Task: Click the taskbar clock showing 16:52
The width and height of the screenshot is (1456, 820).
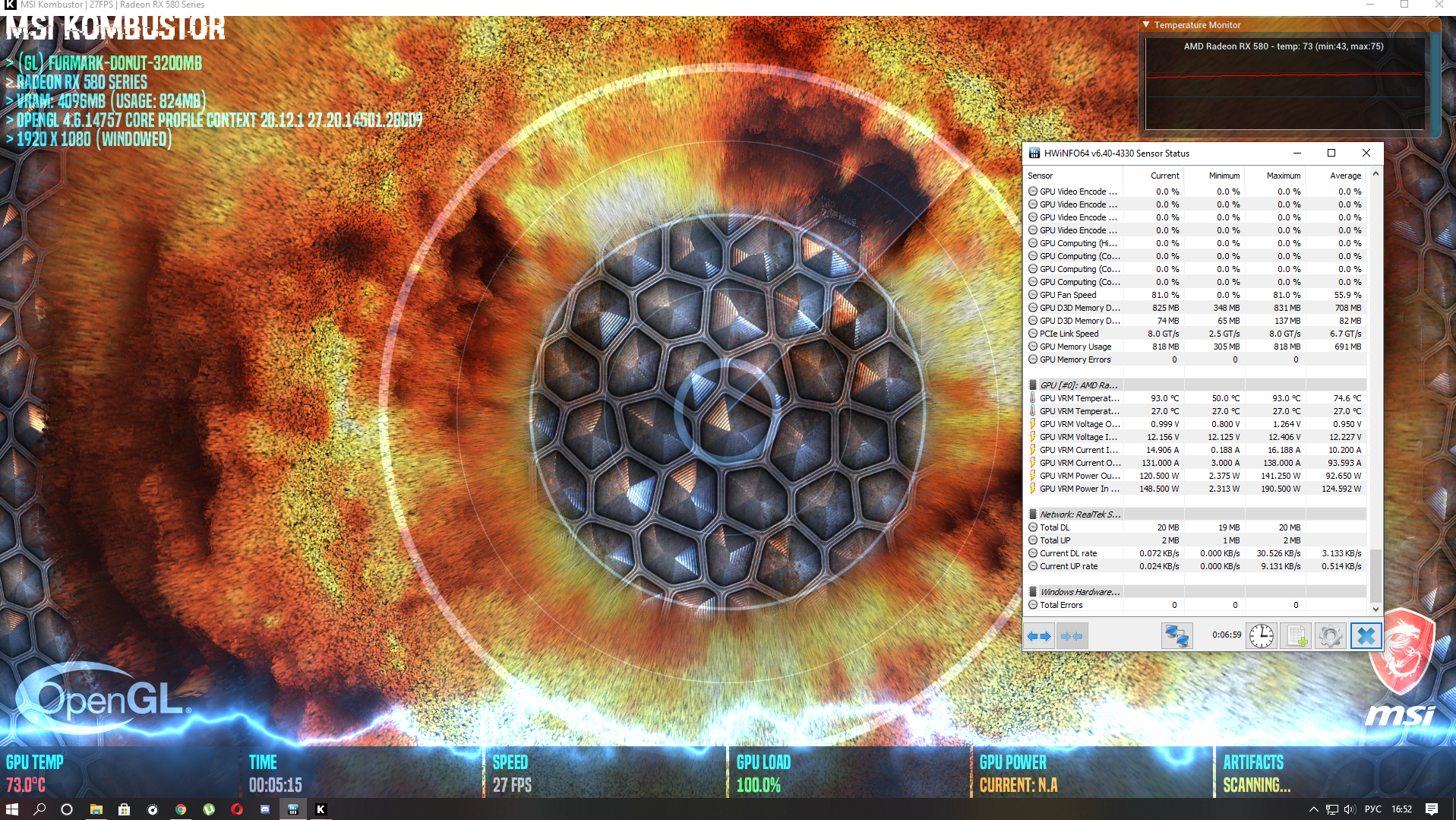Action: (1401, 809)
